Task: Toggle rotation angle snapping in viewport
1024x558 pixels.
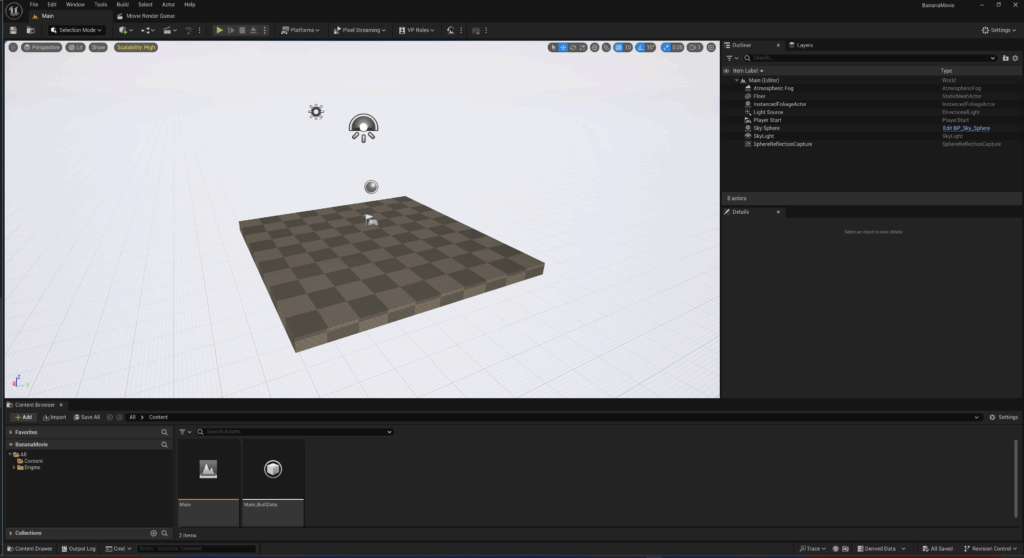Action: coord(639,47)
